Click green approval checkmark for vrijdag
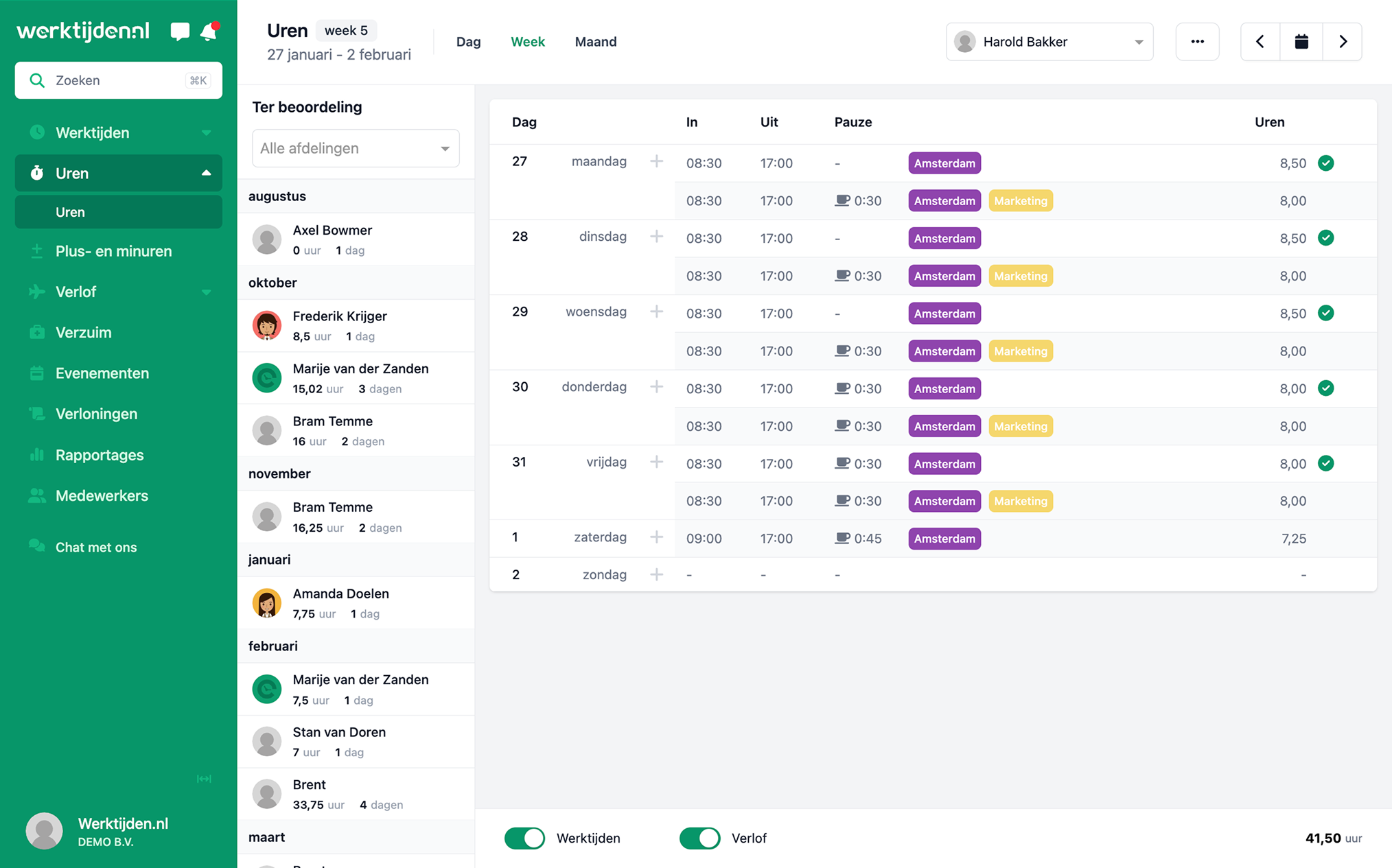 pyautogui.click(x=1325, y=463)
